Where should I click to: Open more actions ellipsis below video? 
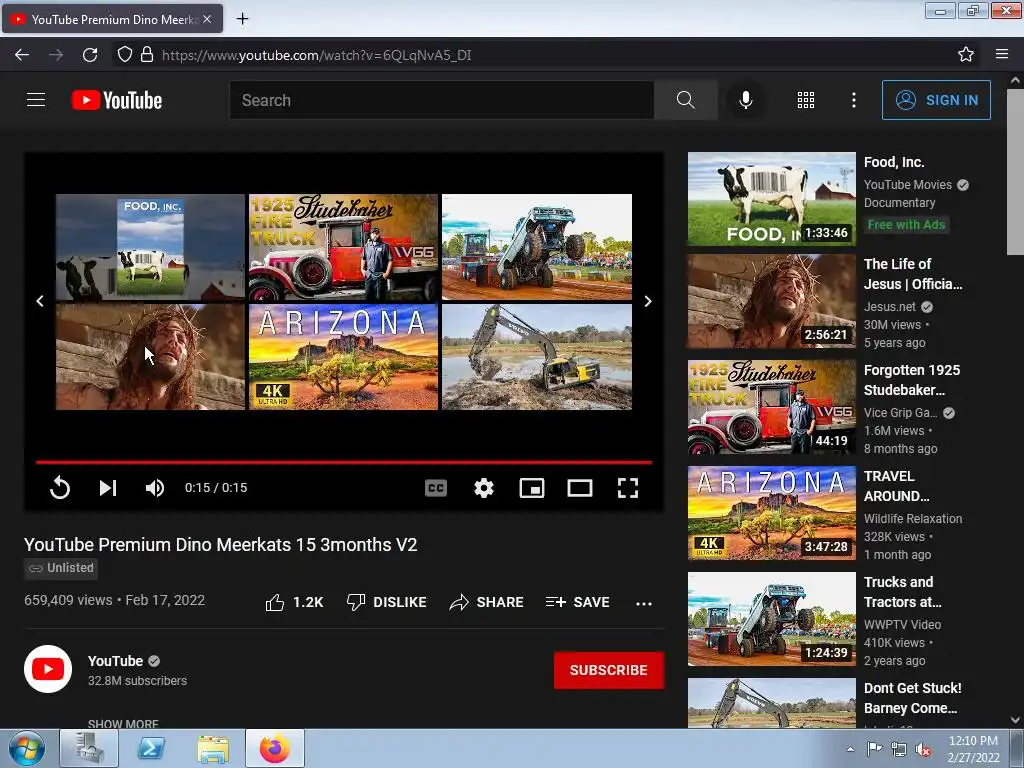(644, 603)
